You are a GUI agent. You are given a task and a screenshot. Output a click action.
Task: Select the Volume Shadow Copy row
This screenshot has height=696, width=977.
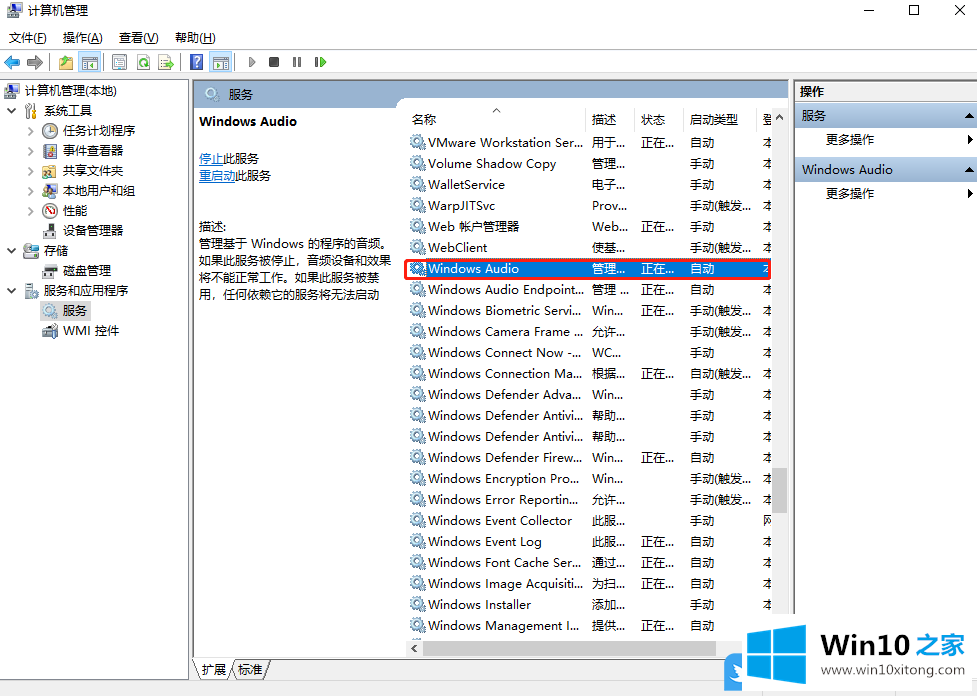[x=589, y=164]
